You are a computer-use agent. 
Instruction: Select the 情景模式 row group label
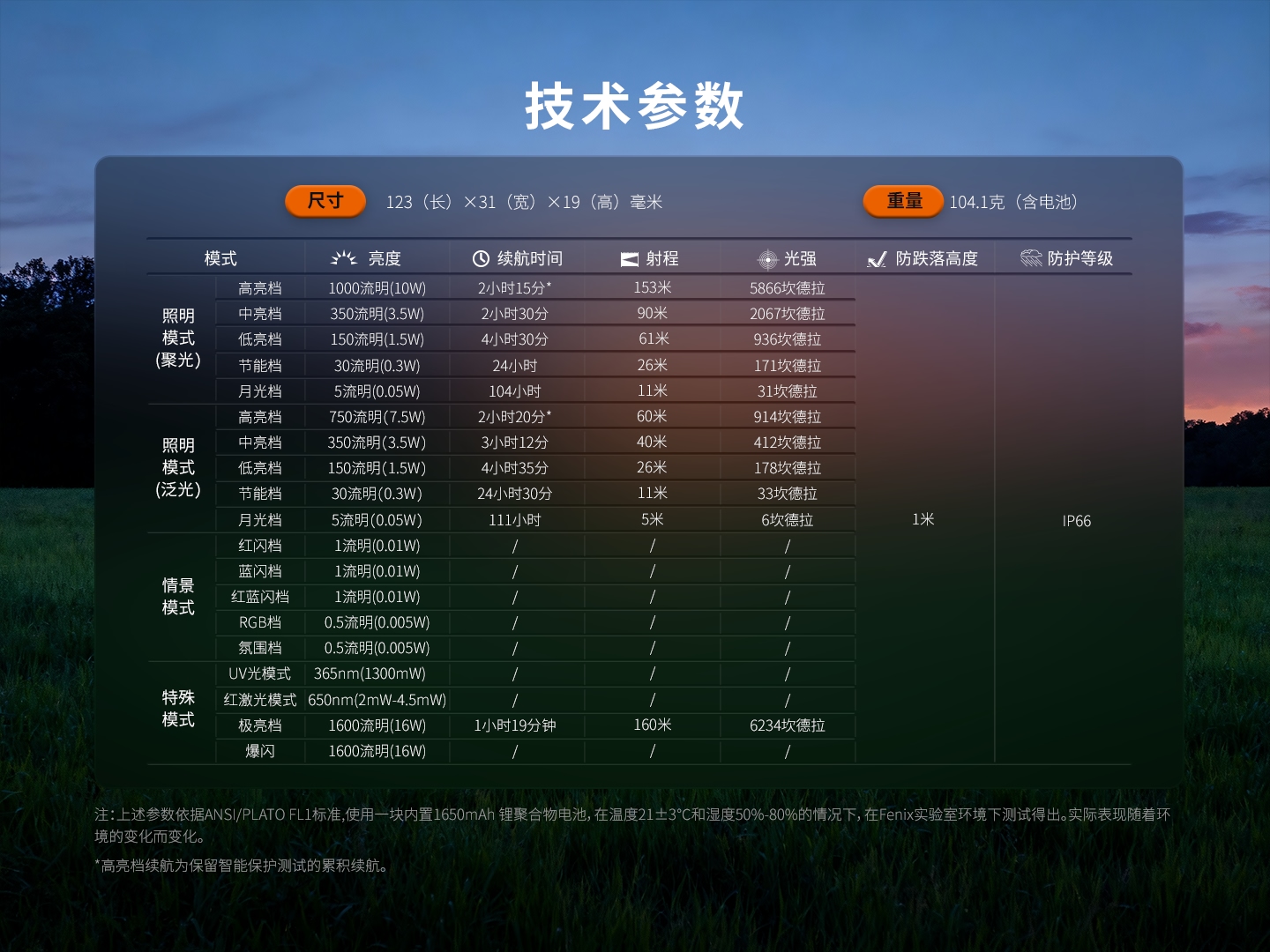pyautogui.click(x=178, y=597)
